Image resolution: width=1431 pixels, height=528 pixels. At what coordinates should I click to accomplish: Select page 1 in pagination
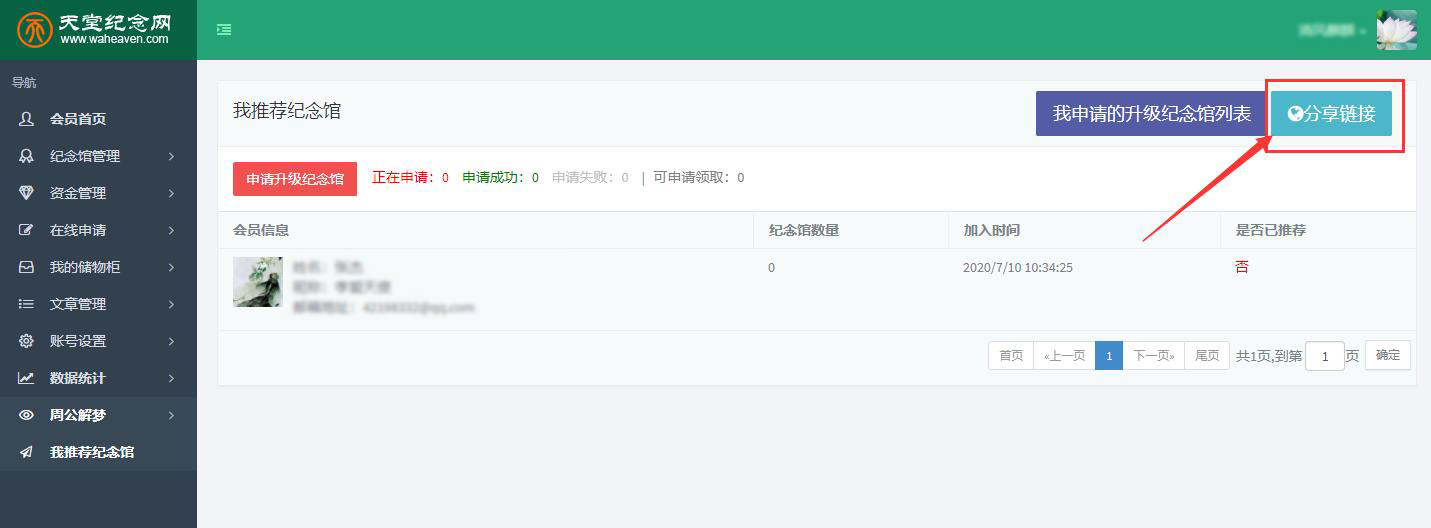1109,356
